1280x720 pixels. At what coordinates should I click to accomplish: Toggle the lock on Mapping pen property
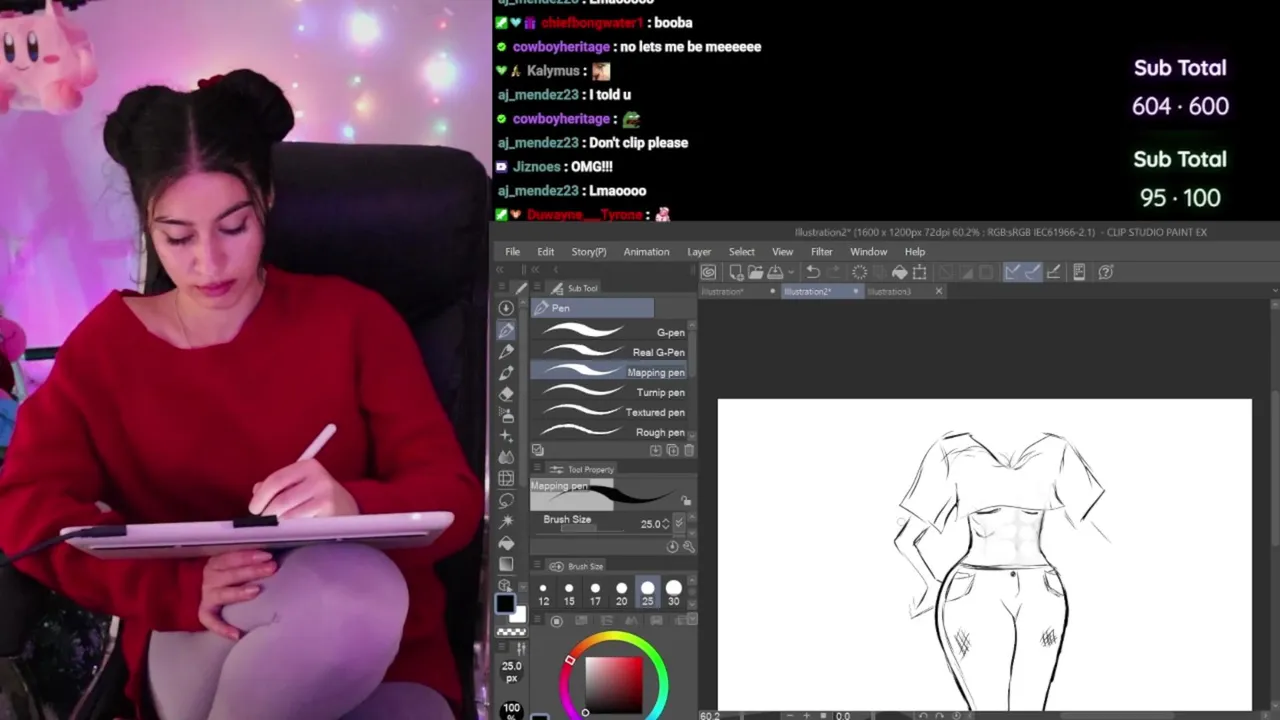pyautogui.click(x=685, y=500)
